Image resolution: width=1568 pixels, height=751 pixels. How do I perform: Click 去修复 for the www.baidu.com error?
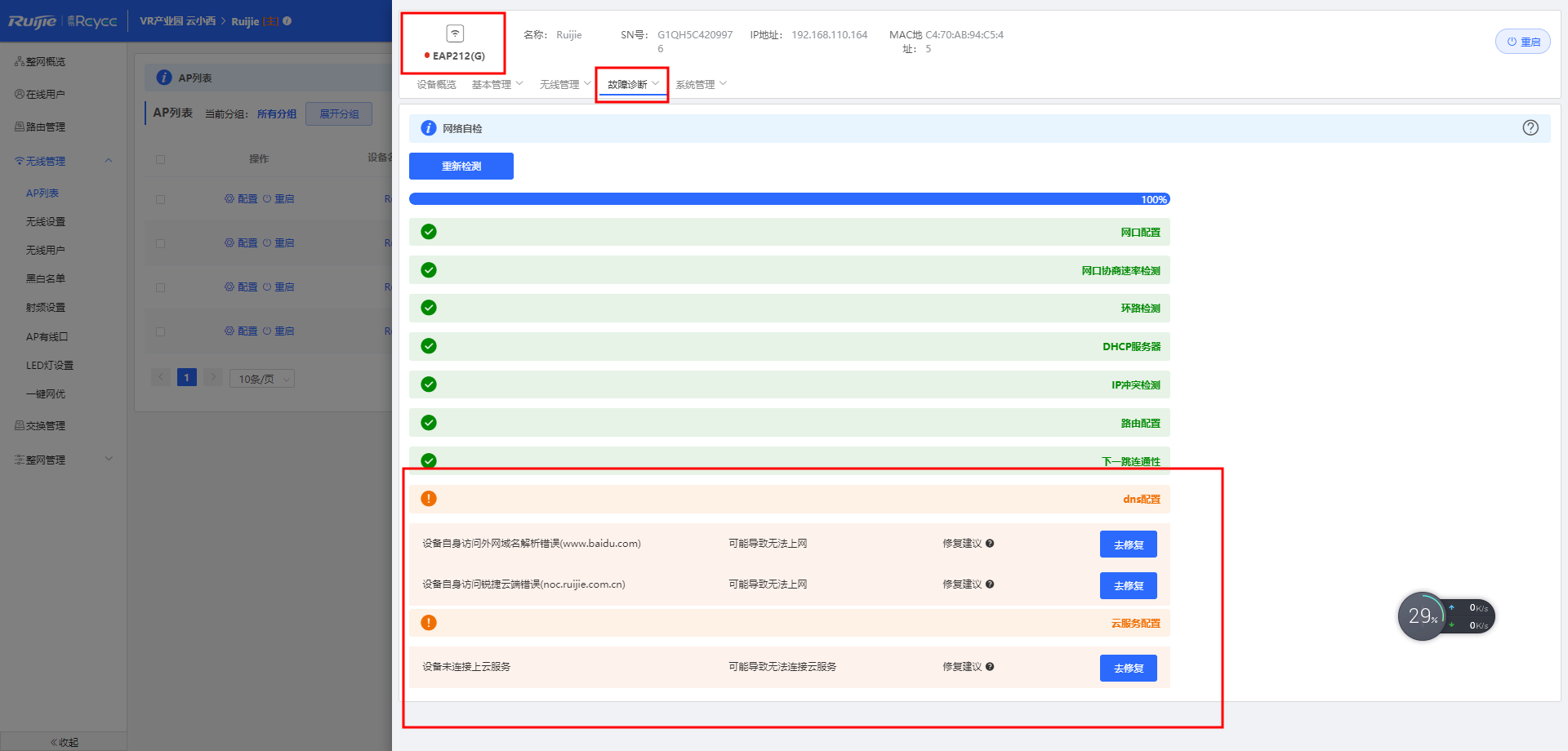click(x=1128, y=544)
